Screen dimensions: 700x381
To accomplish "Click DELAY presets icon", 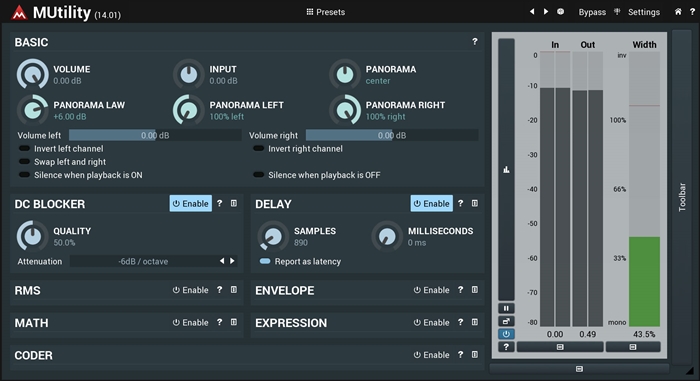I will coord(475,203).
